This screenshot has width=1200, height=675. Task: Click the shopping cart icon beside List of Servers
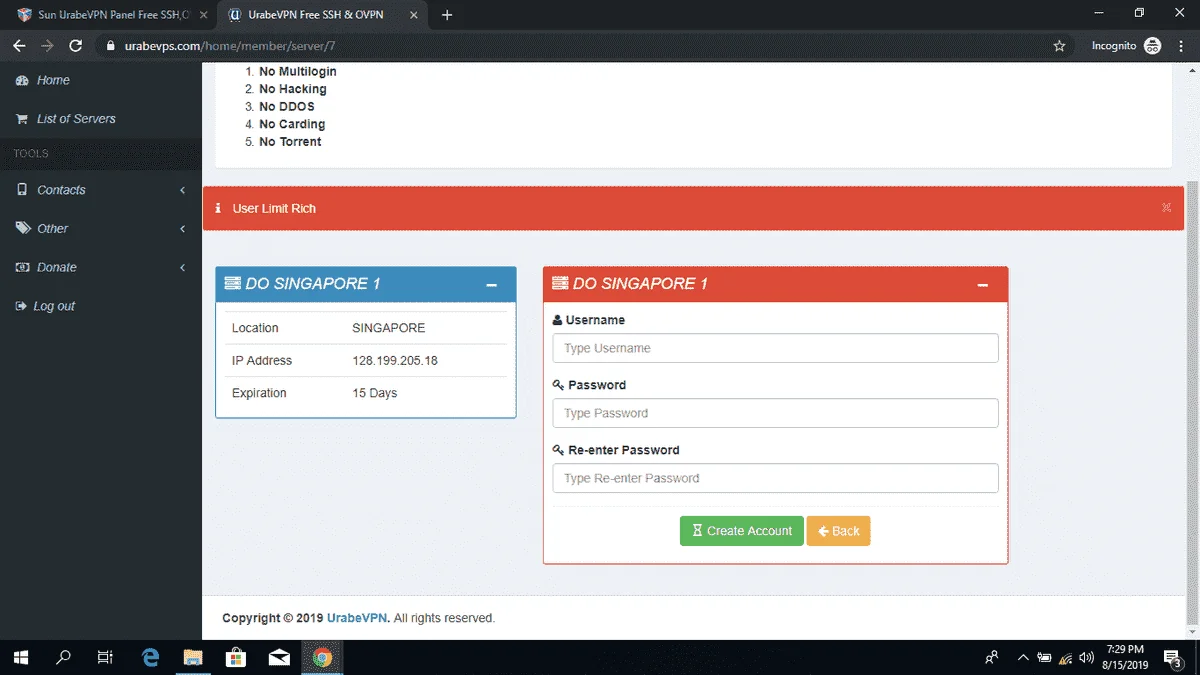pos(22,119)
